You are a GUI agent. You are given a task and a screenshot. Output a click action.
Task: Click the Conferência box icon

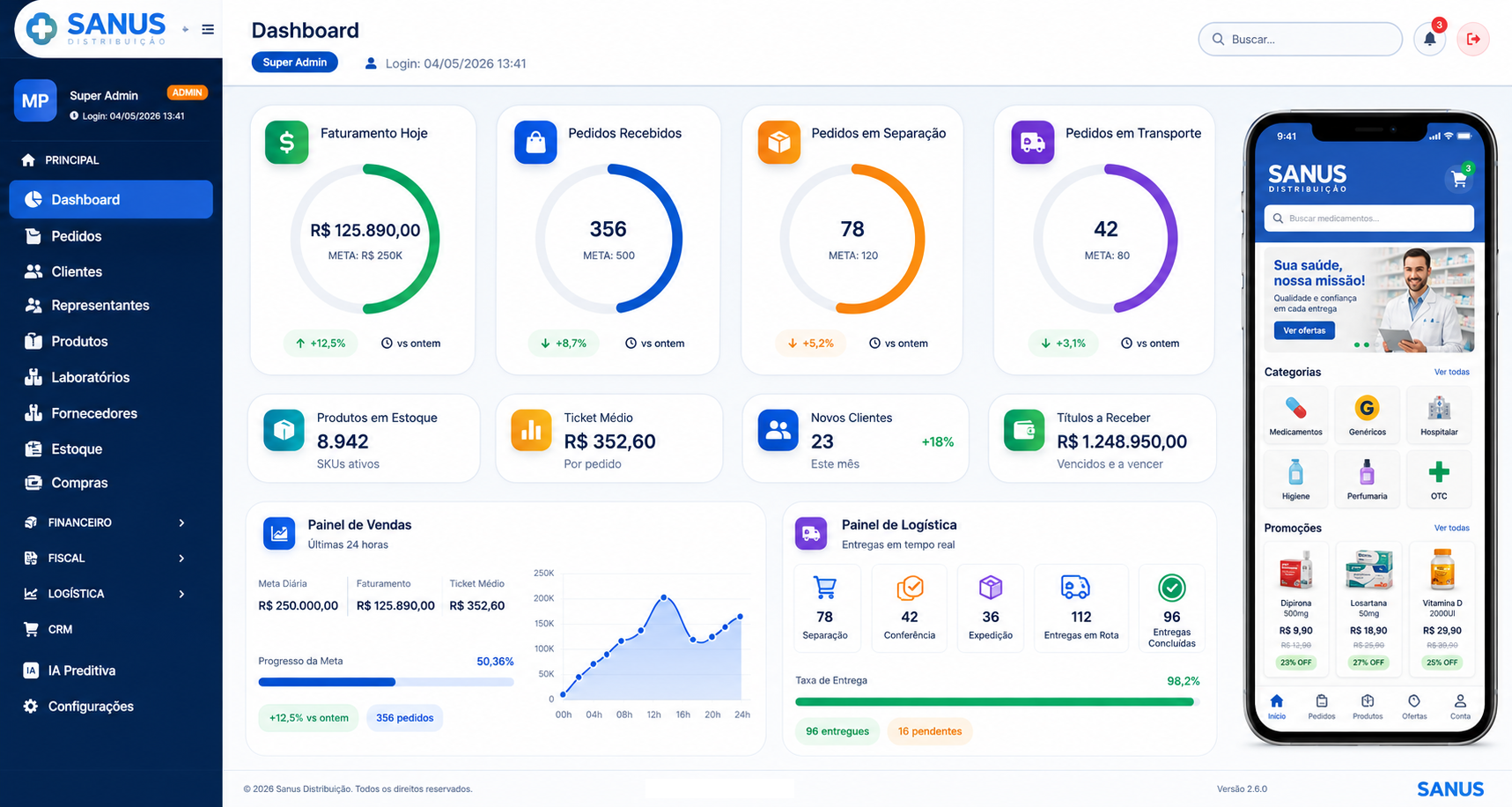coord(910,587)
